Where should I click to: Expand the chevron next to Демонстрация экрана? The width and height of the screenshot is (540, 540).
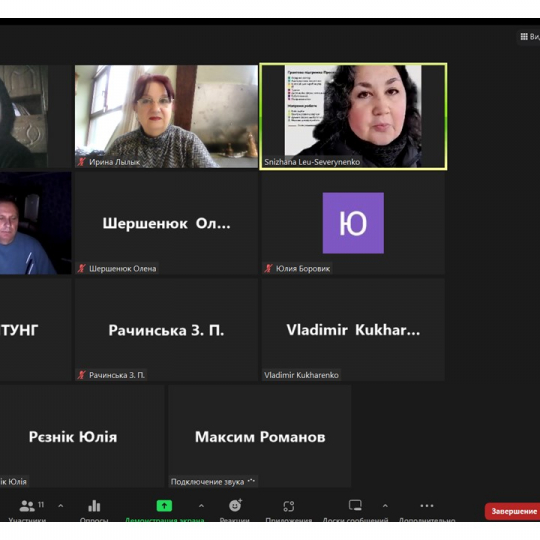pos(201,506)
